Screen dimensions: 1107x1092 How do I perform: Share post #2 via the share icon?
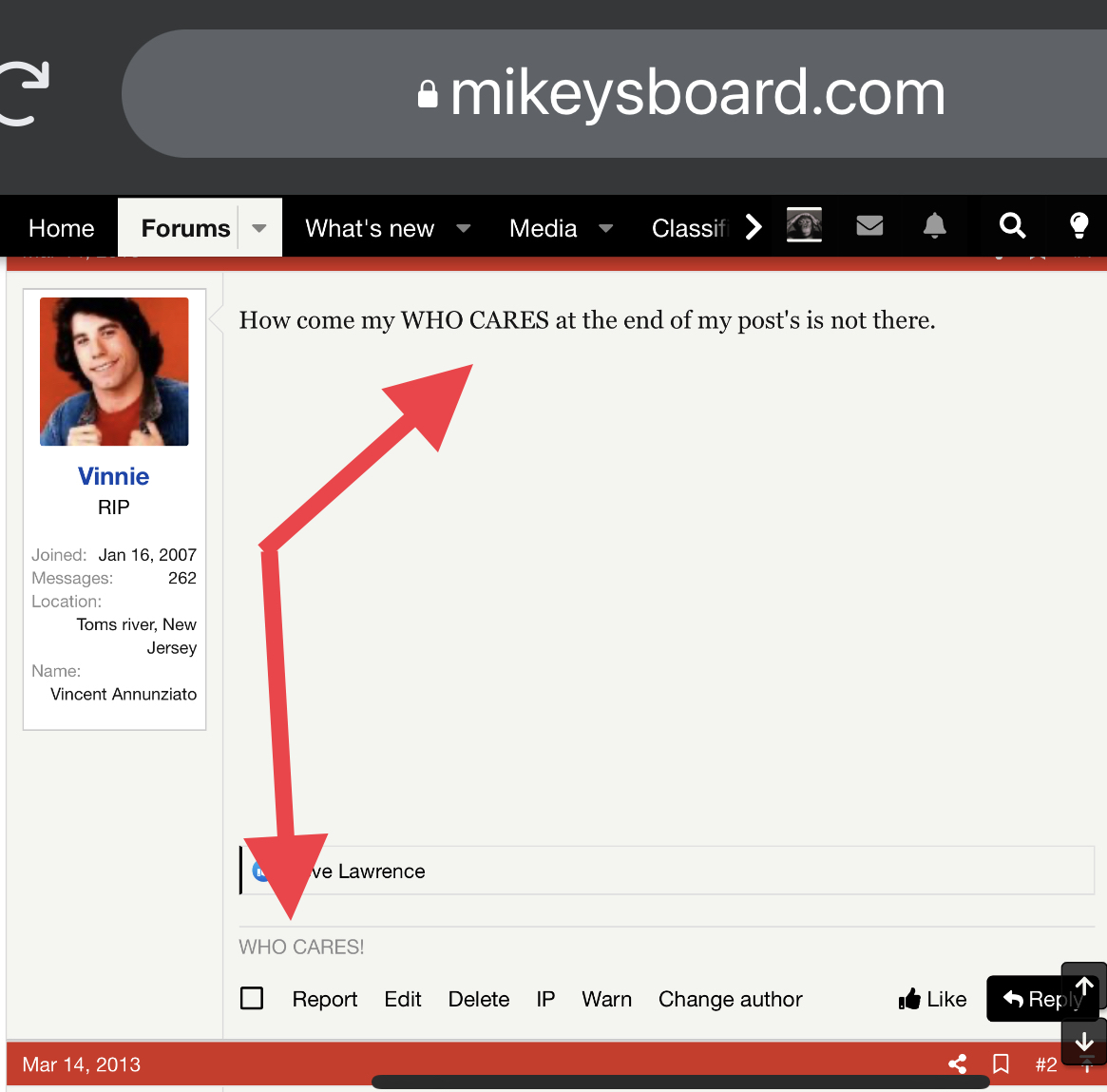[x=958, y=1064]
